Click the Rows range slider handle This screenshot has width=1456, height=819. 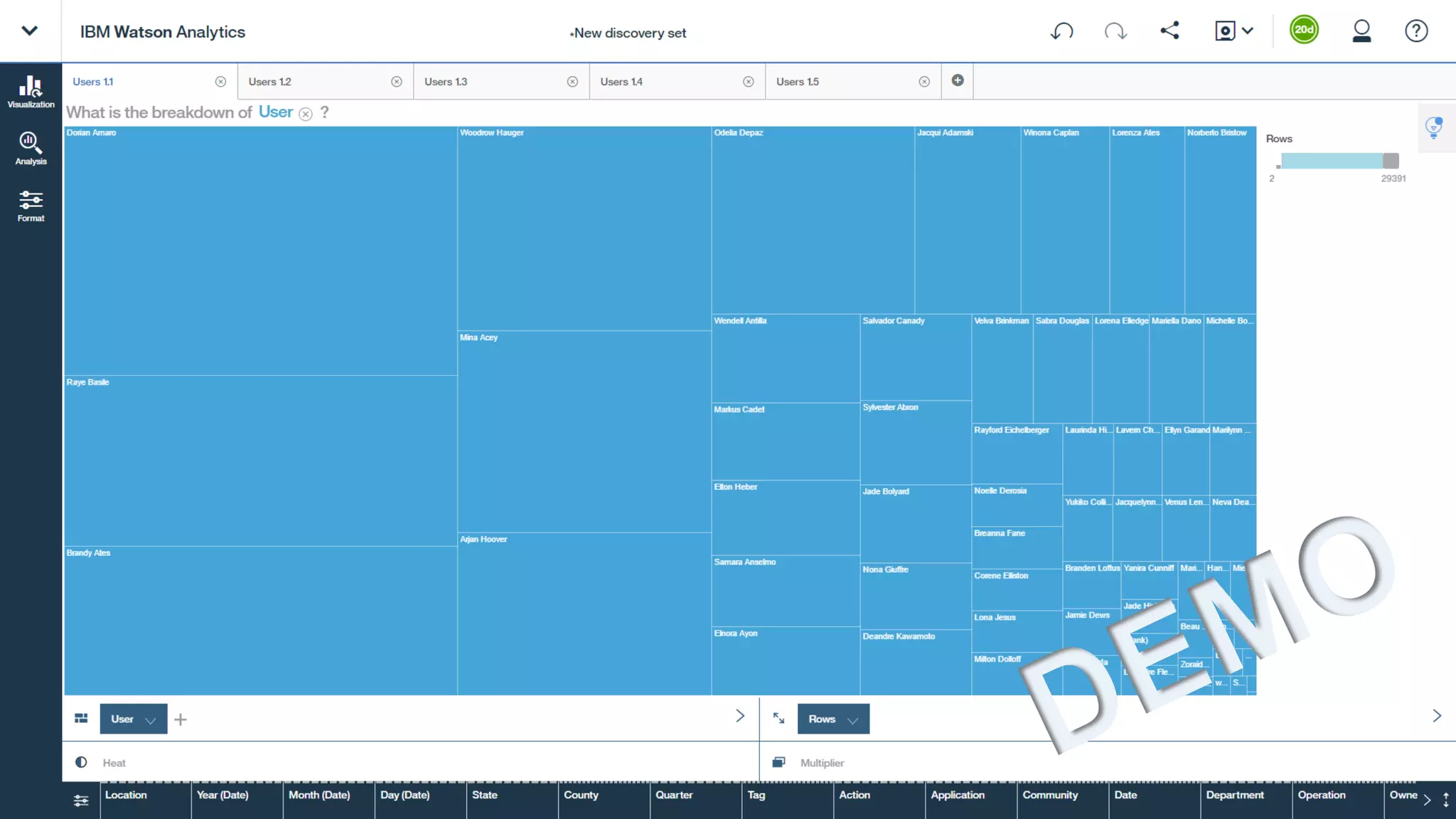1391,161
